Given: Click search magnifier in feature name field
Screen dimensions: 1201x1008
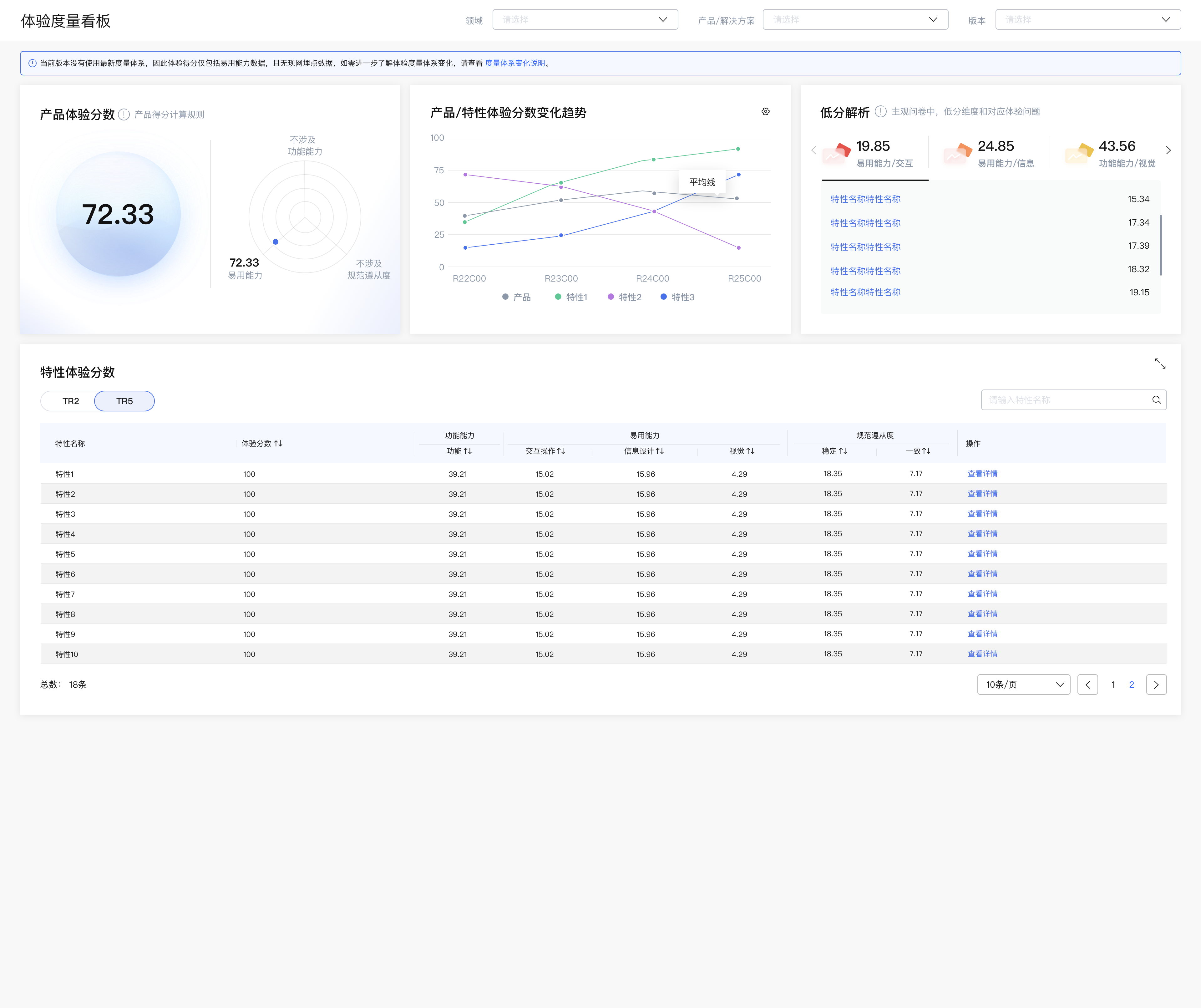Looking at the screenshot, I should [1156, 400].
